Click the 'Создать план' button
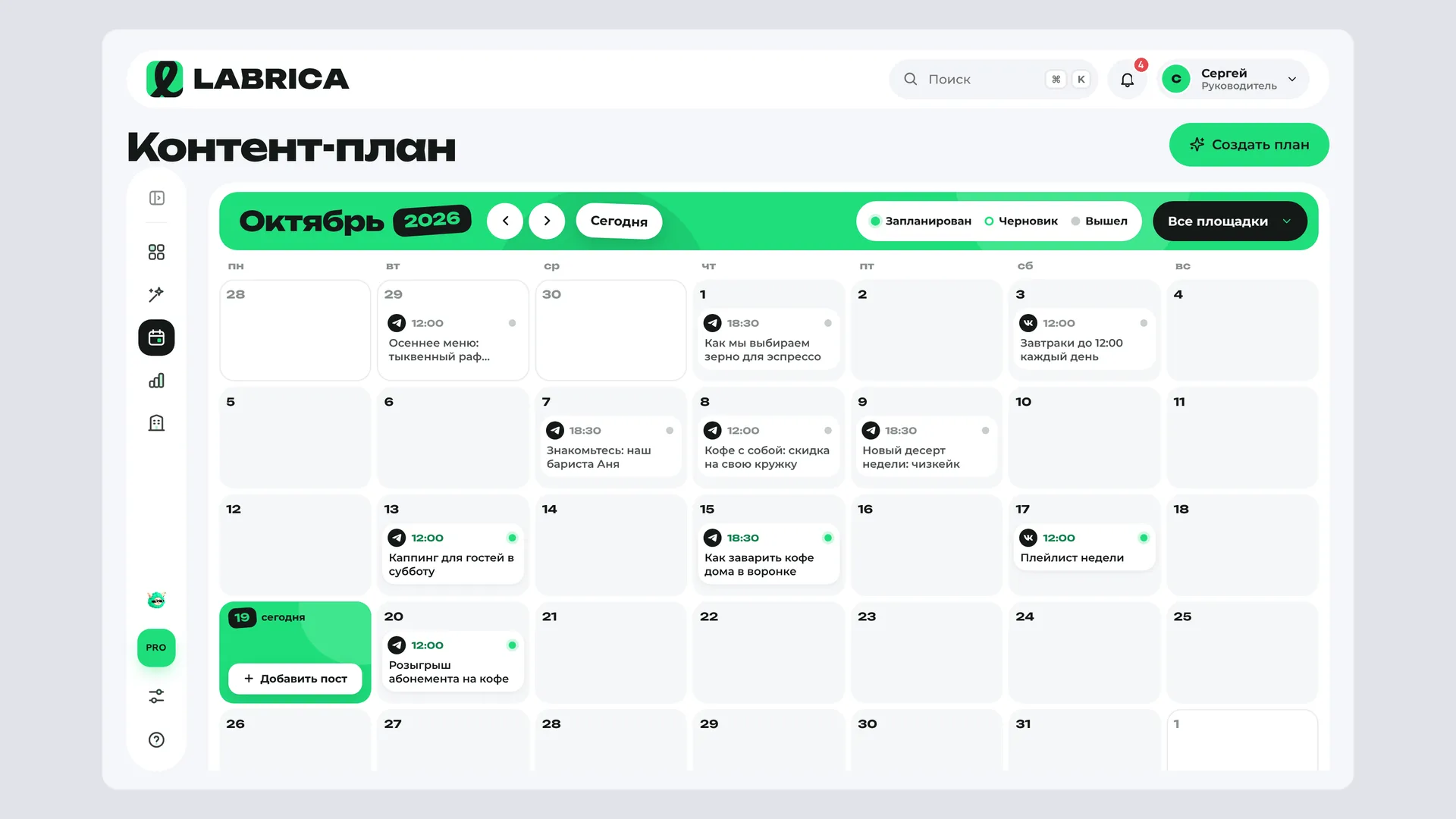Image resolution: width=1456 pixels, height=819 pixels. [1249, 145]
